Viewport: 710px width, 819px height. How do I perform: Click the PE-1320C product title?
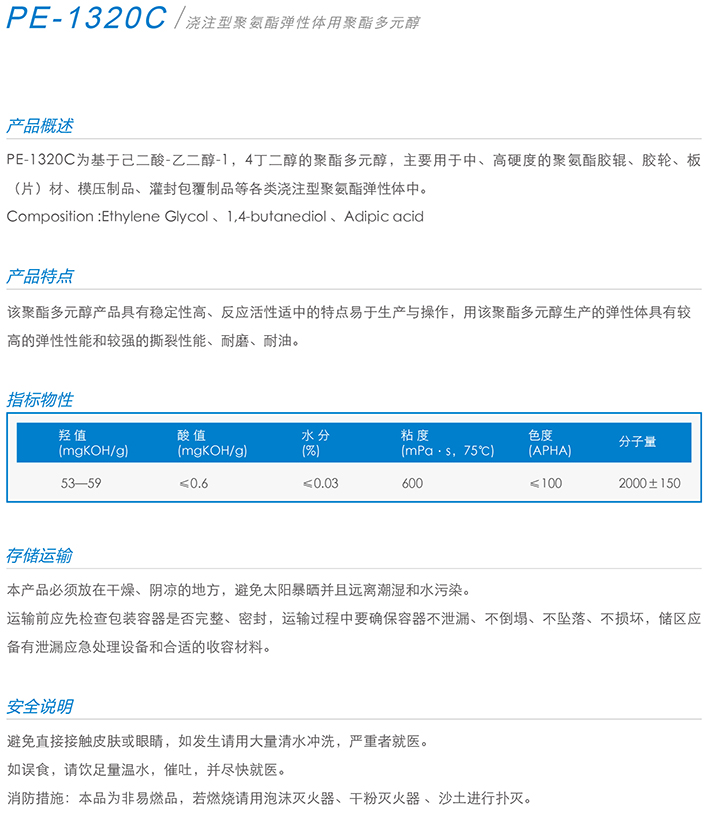[87, 21]
